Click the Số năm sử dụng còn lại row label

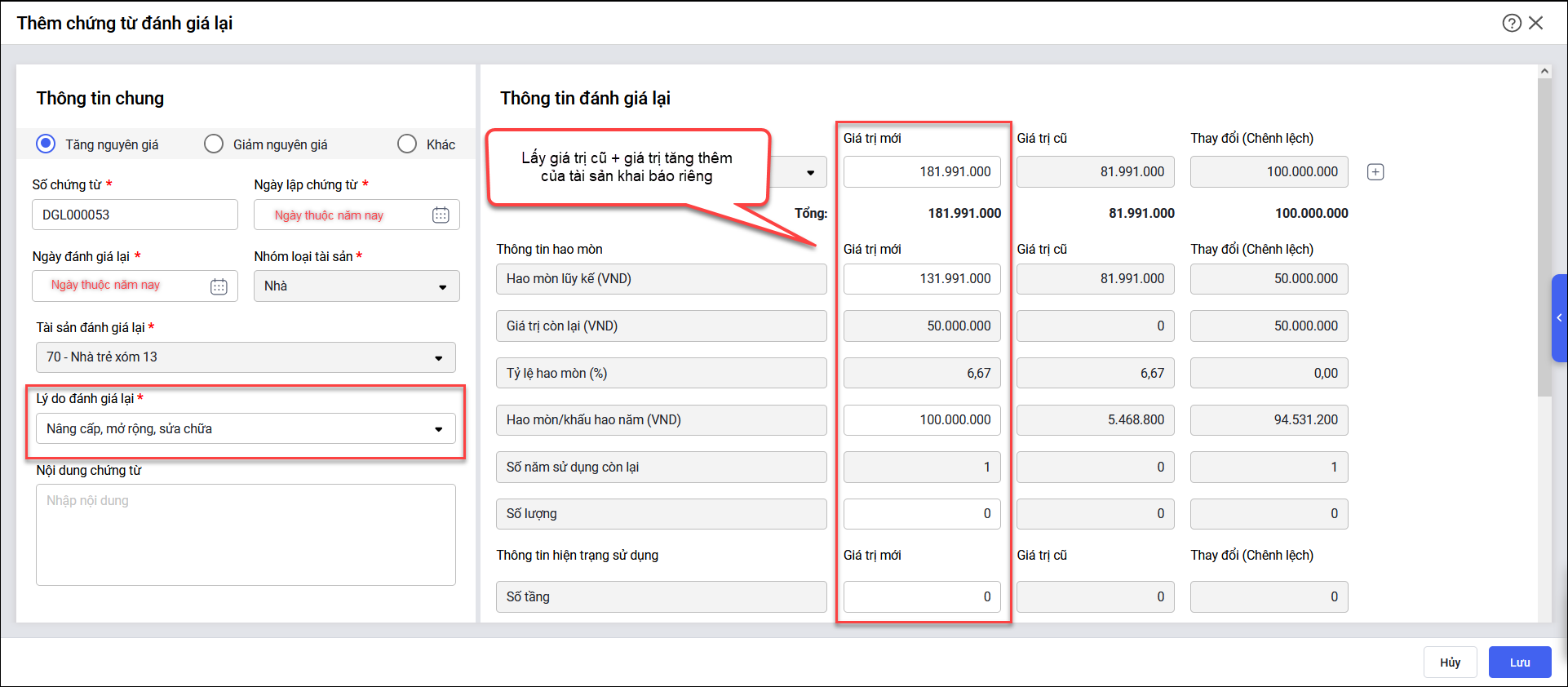662,468
